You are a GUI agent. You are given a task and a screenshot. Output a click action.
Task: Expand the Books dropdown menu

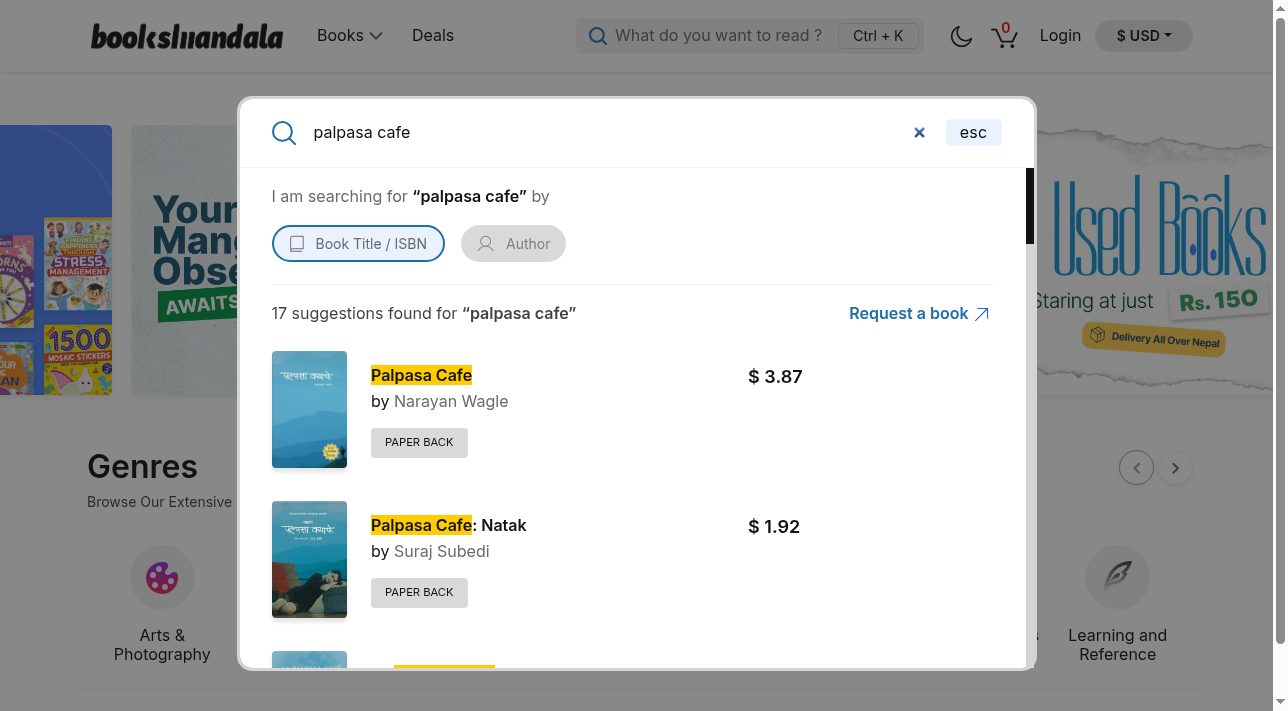tap(349, 35)
